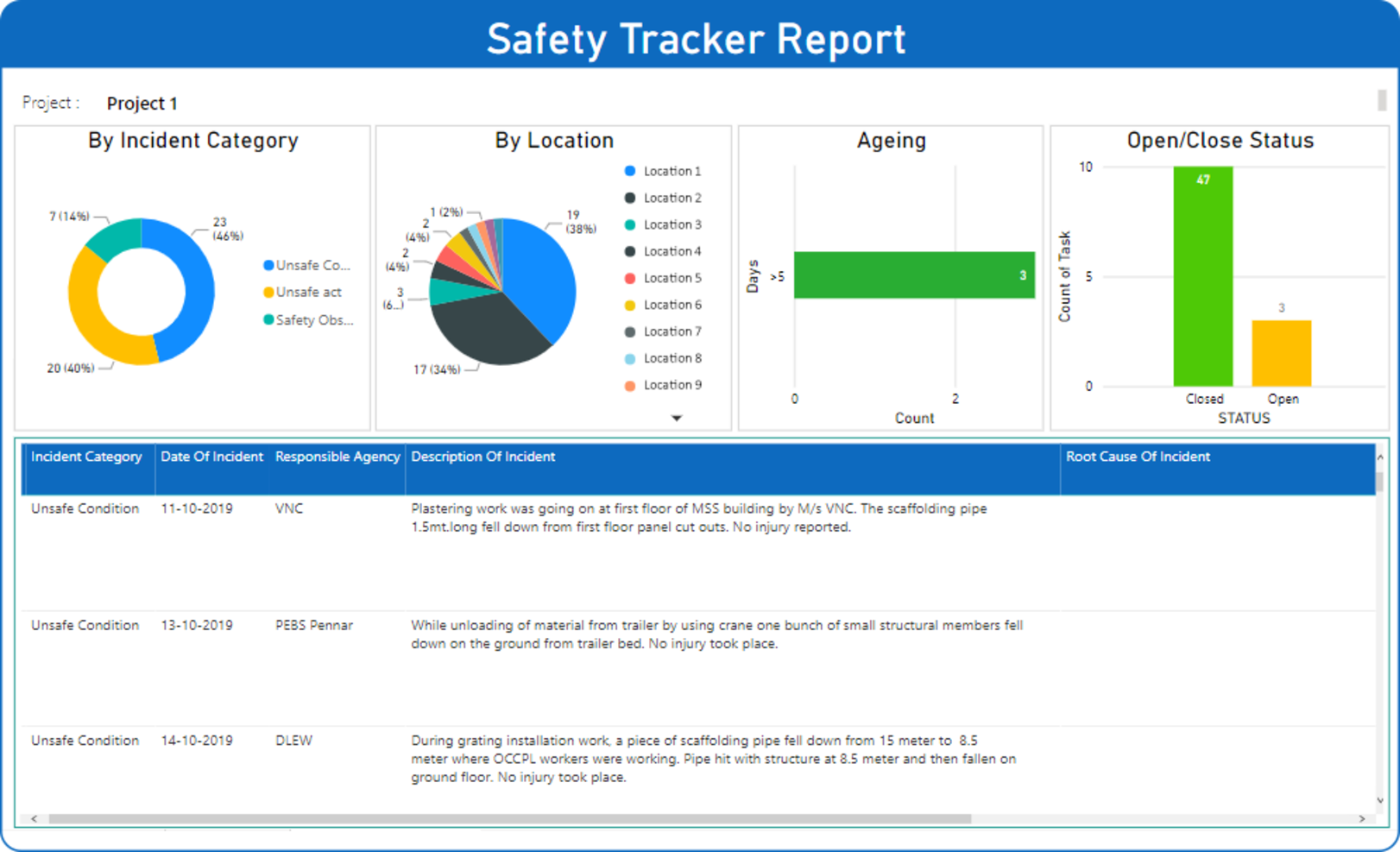Select the green 'Closed' bar
Viewport: 1400px width, 852px height.
pos(1204,276)
